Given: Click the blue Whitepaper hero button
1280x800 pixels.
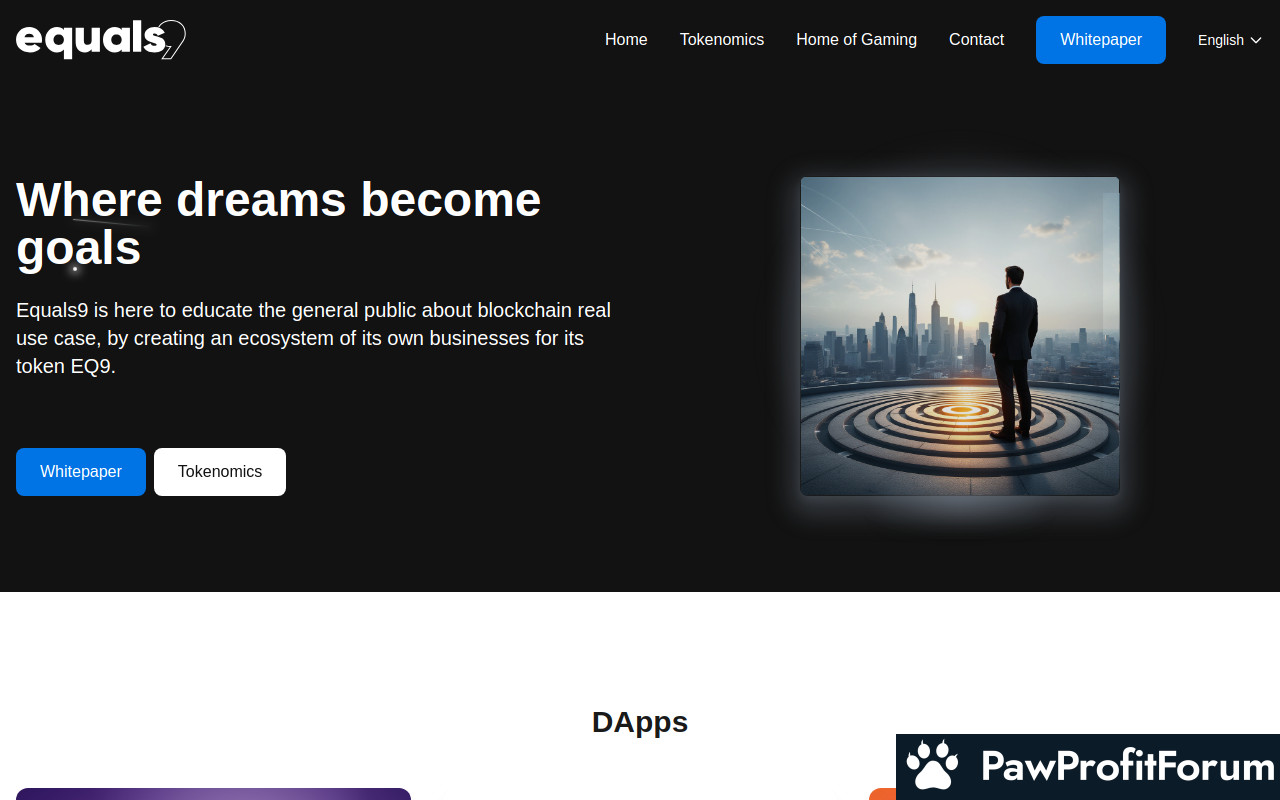Looking at the screenshot, I should pos(81,472).
